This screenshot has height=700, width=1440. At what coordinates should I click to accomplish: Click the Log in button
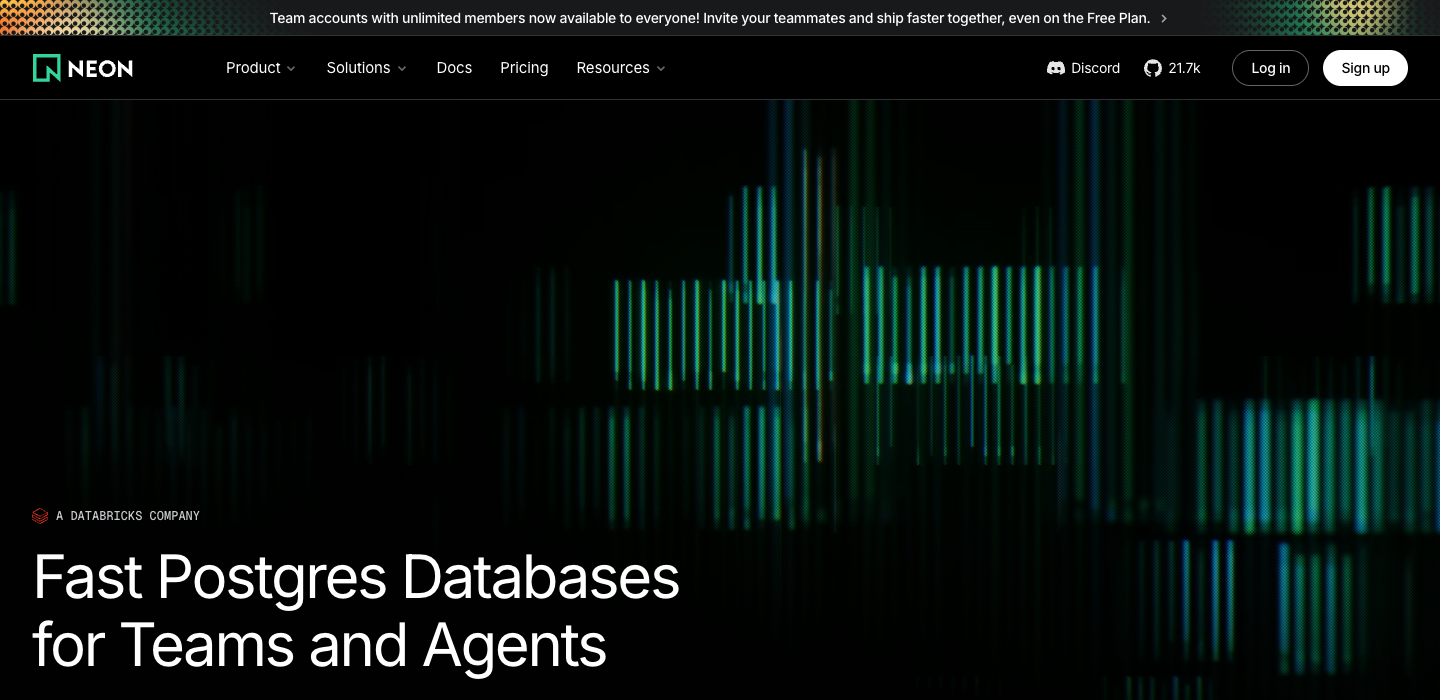(x=1270, y=68)
